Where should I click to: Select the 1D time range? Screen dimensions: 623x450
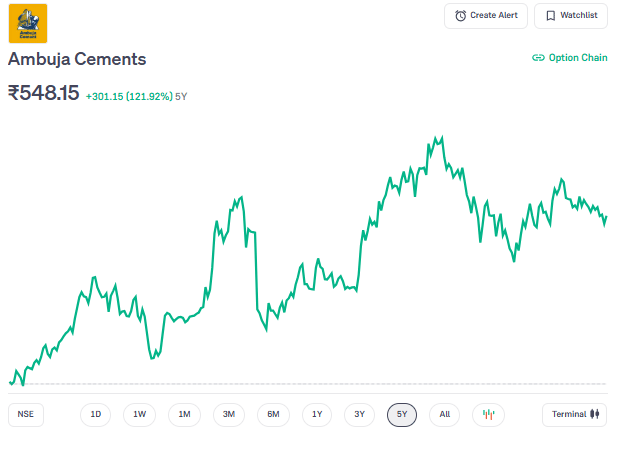coord(95,414)
